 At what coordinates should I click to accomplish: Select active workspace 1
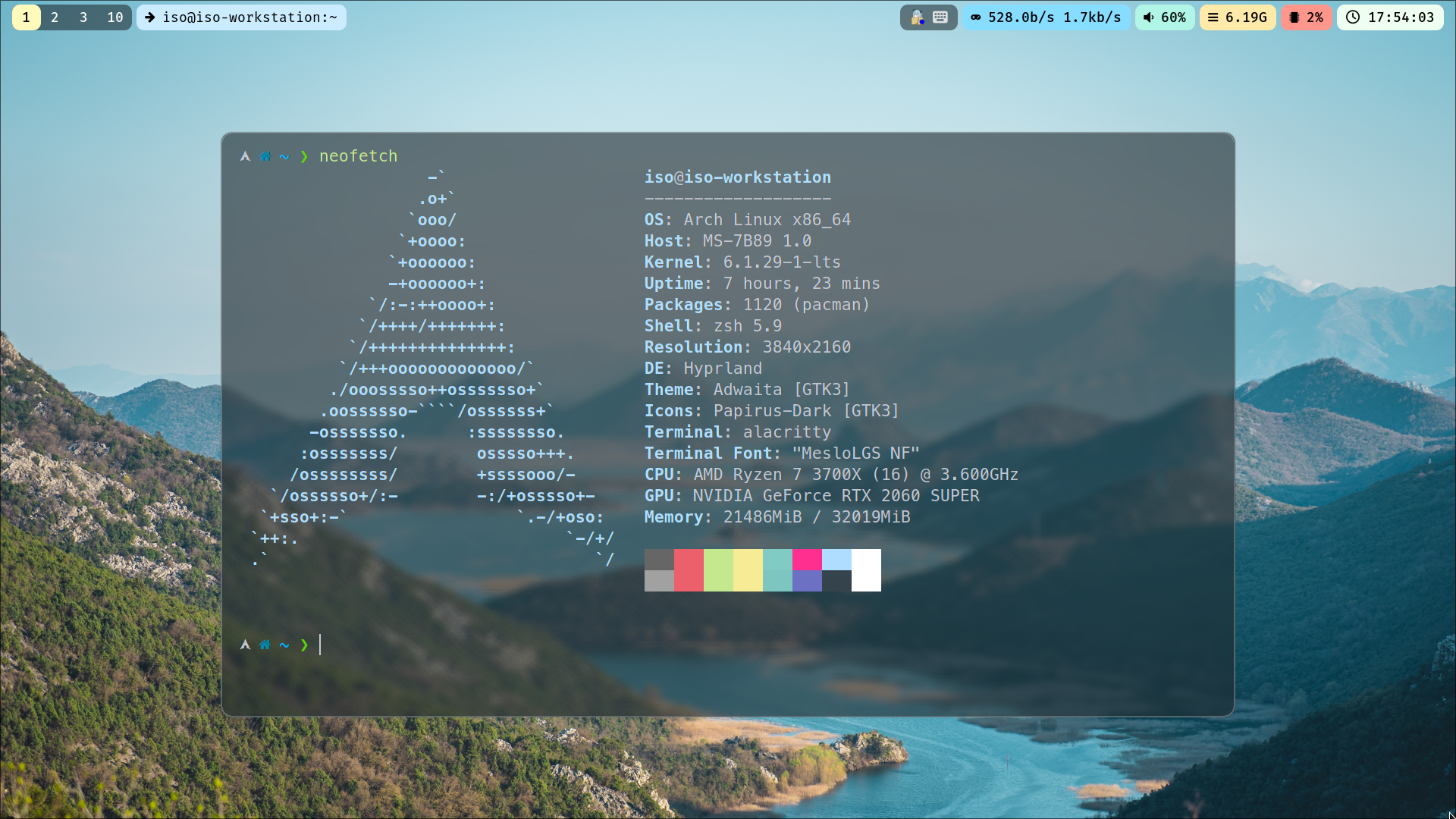(x=26, y=17)
